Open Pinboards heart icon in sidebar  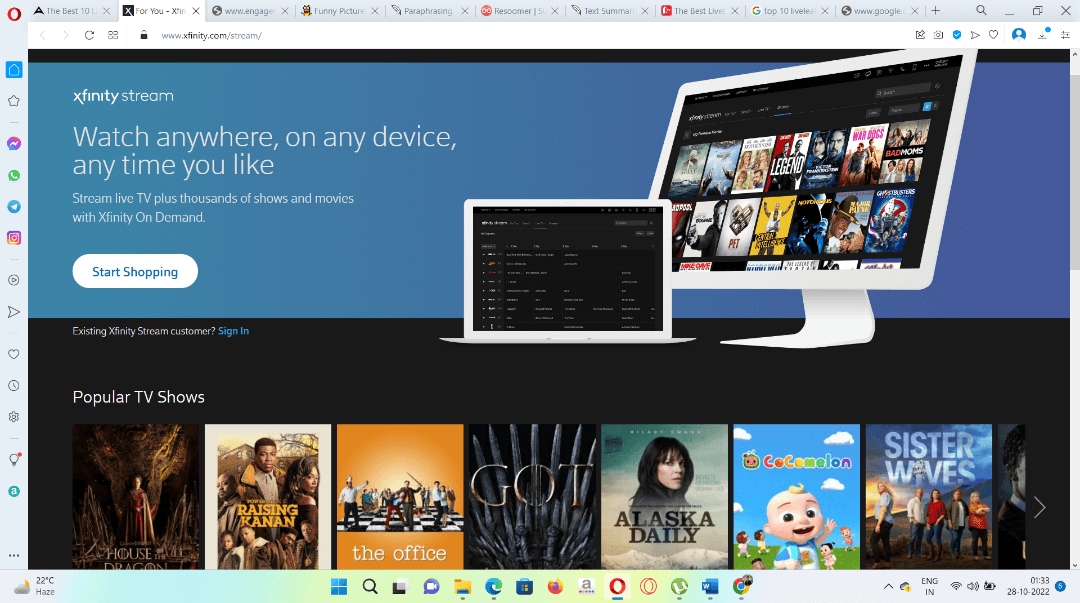(x=14, y=354)
